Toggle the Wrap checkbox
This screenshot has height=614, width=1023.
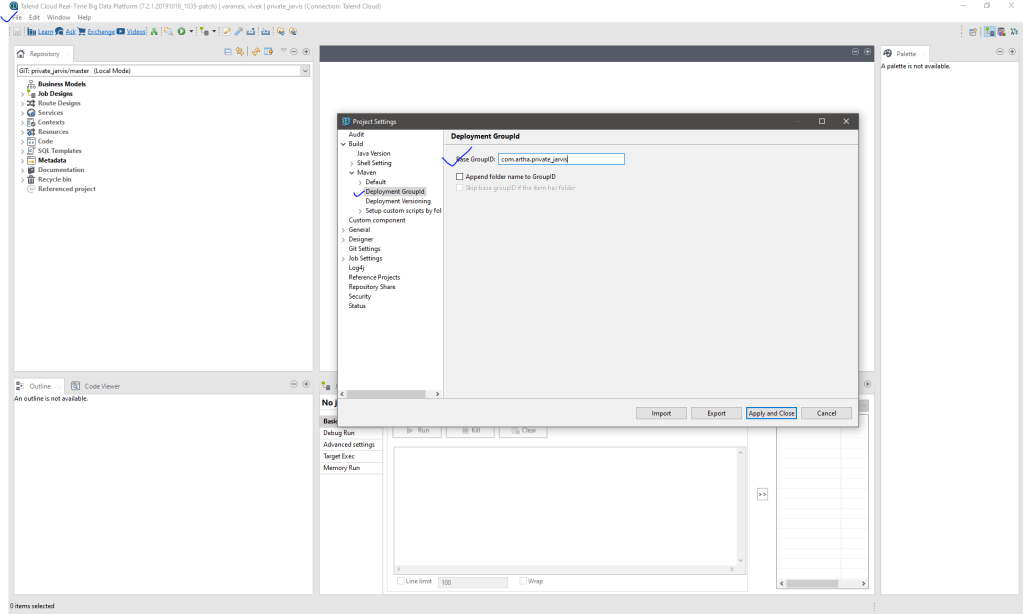[523, 581]
